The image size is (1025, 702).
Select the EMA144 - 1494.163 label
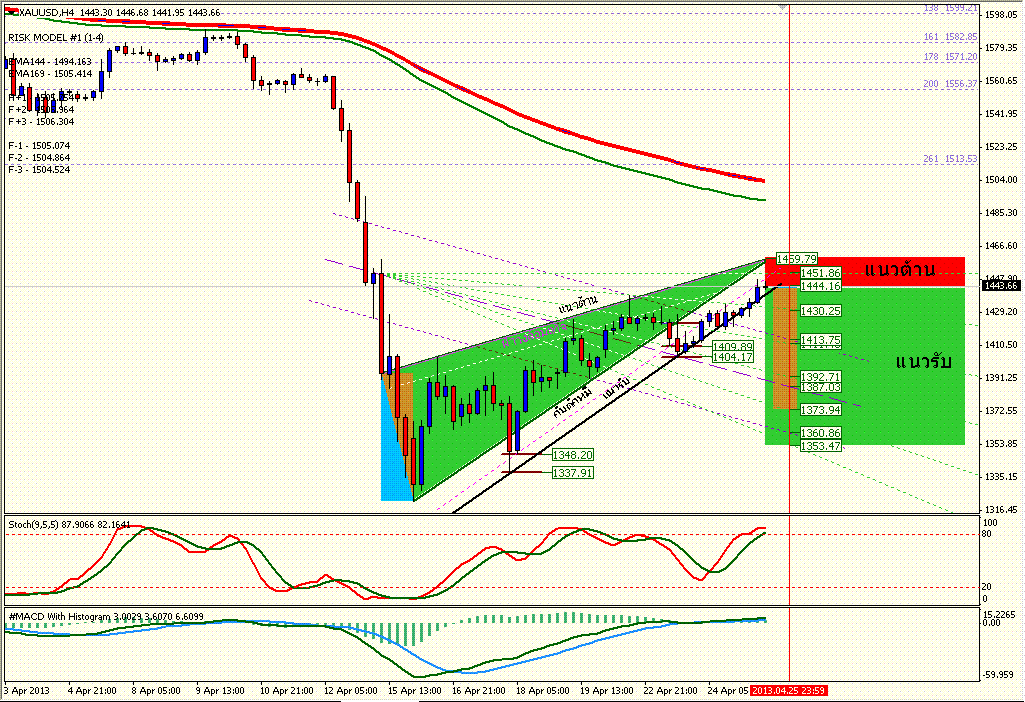[50, 62]
